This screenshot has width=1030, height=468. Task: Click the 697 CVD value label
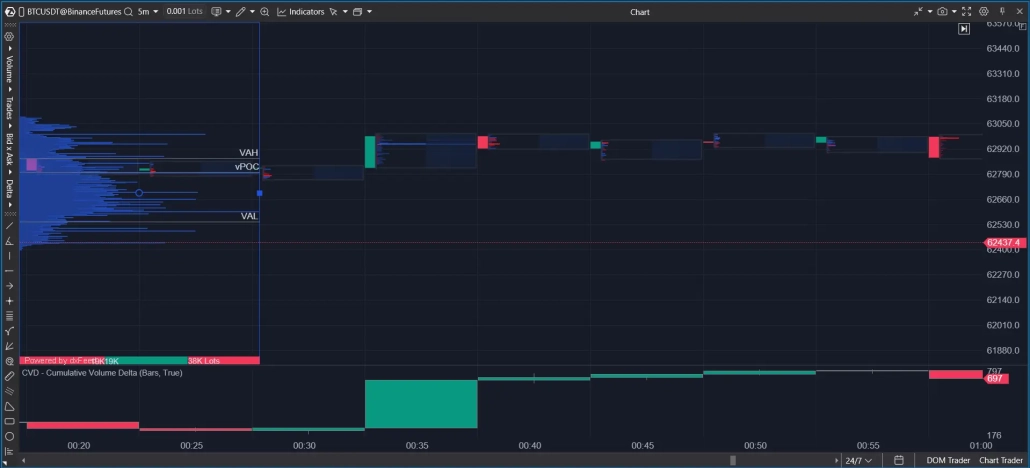pyautogui.click(x=994, y=380)
